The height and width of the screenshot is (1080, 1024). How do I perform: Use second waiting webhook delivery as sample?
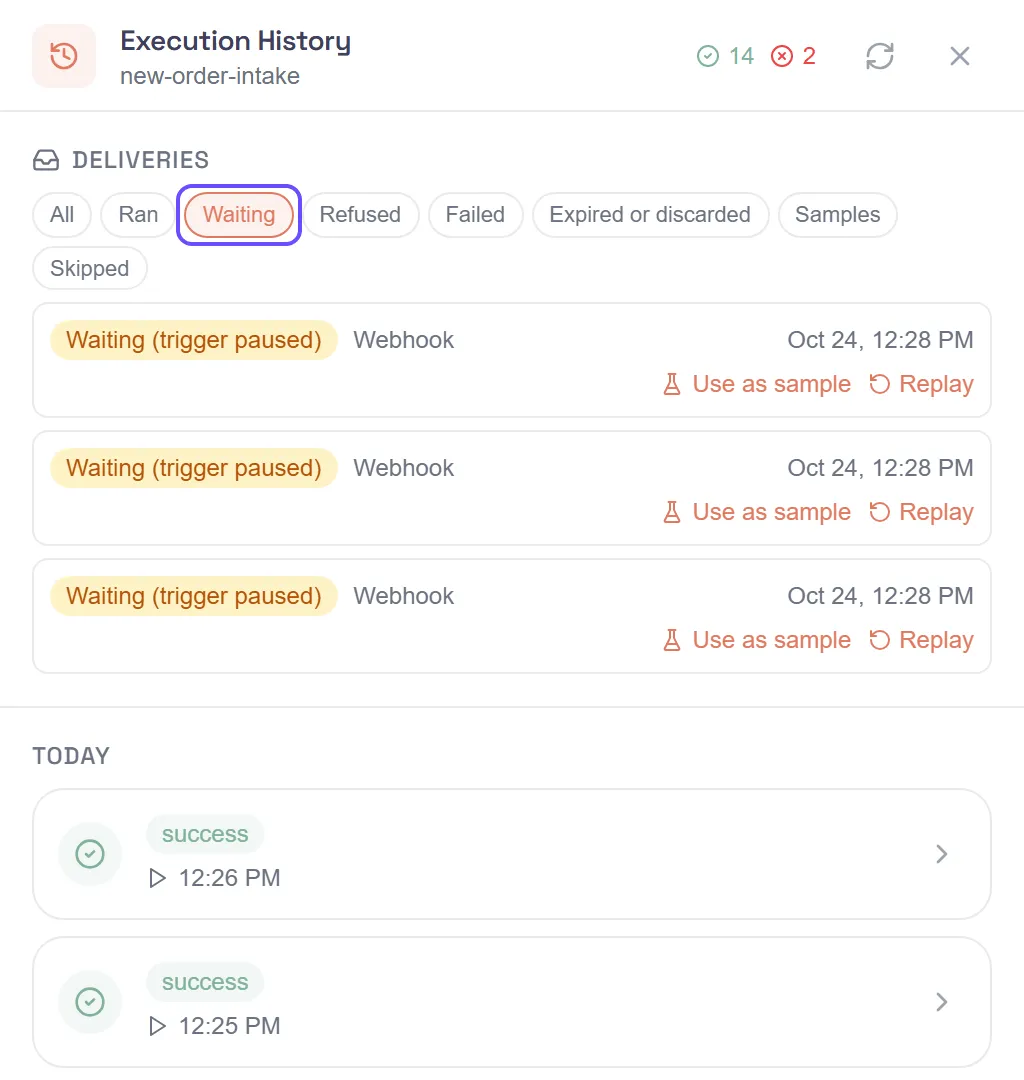[x=756, y=512]
